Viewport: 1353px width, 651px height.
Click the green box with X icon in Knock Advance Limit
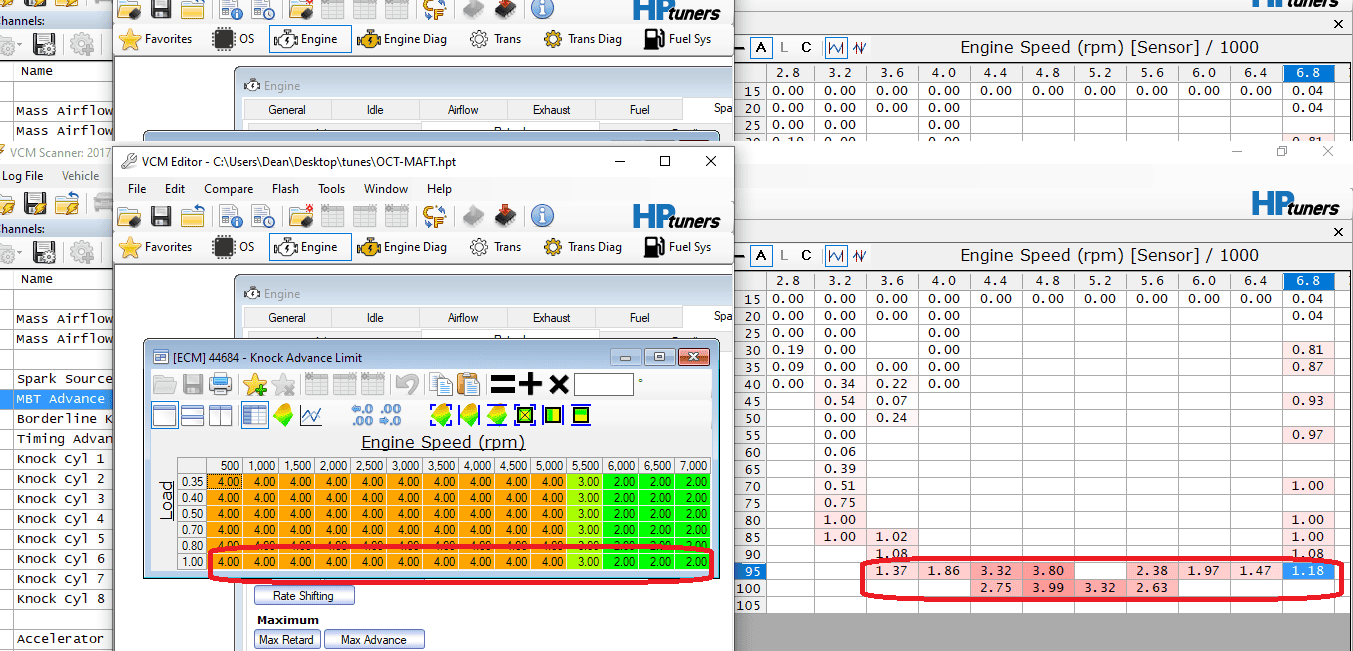click(x=525, y=415)
